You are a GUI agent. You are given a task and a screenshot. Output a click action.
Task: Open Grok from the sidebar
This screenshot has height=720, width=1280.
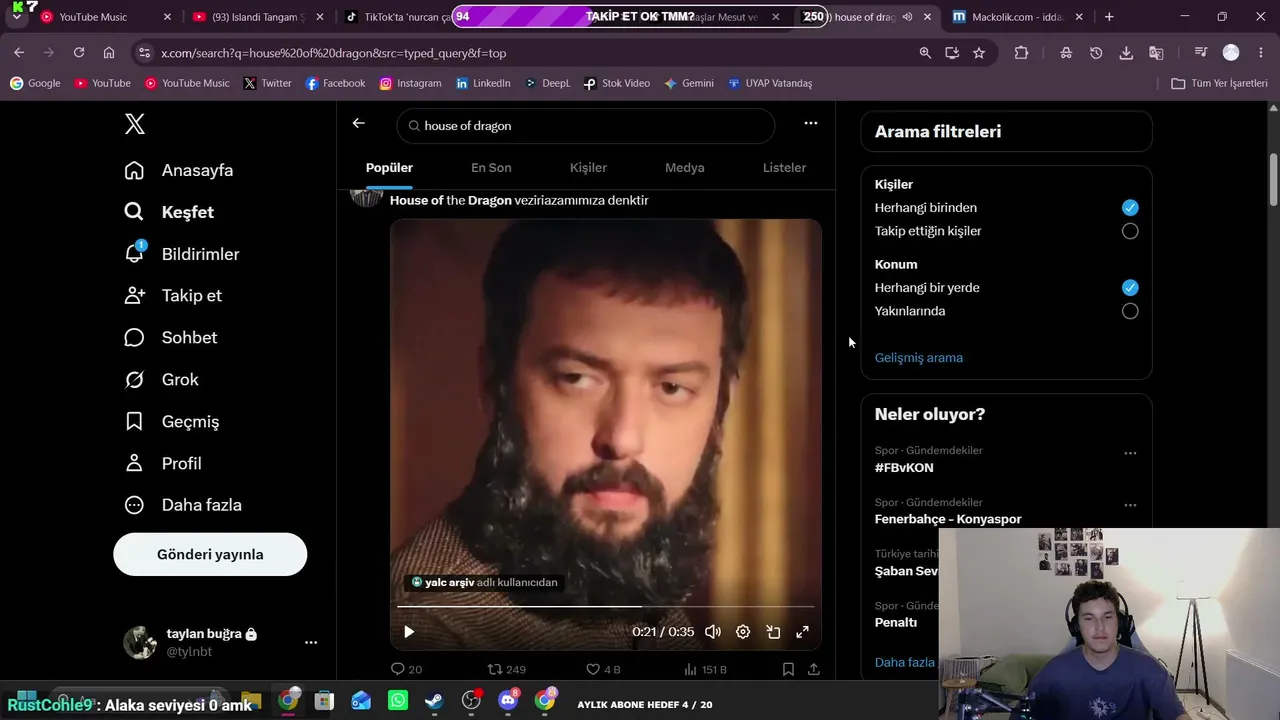[x=161, y=380]
